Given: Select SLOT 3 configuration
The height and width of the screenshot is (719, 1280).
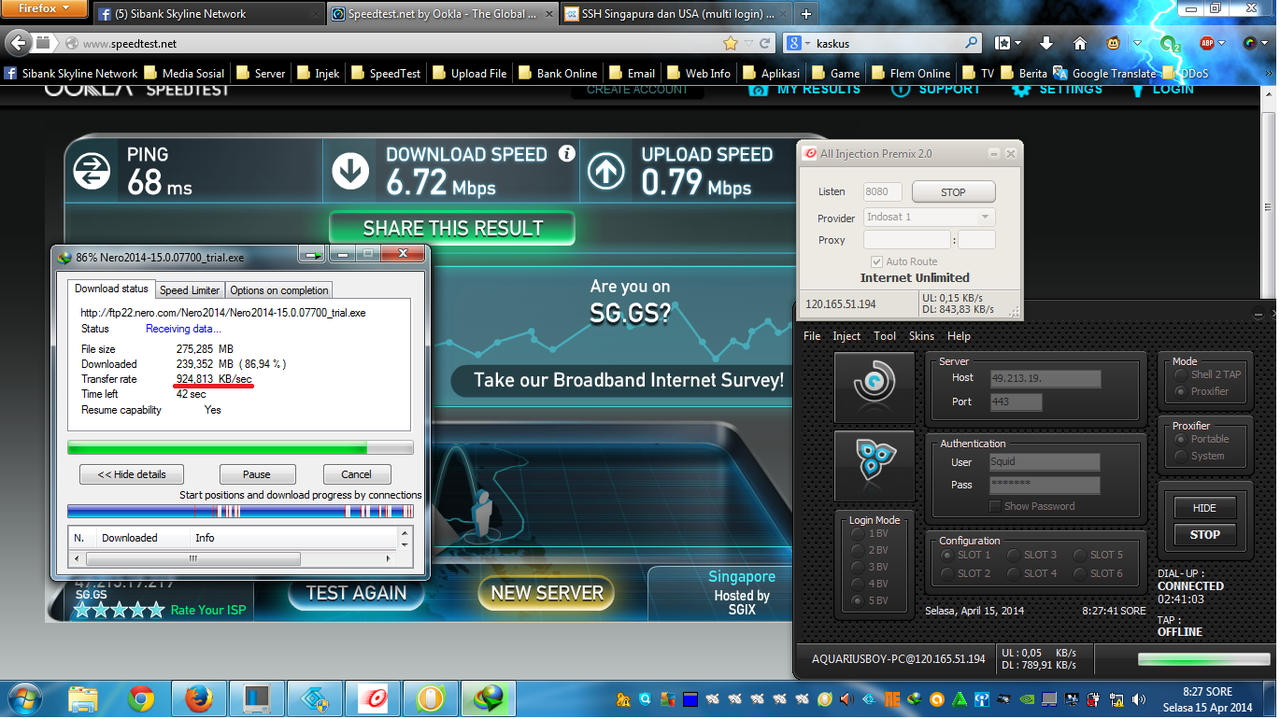Looking at the screenshot, I should click(1013, 555).
